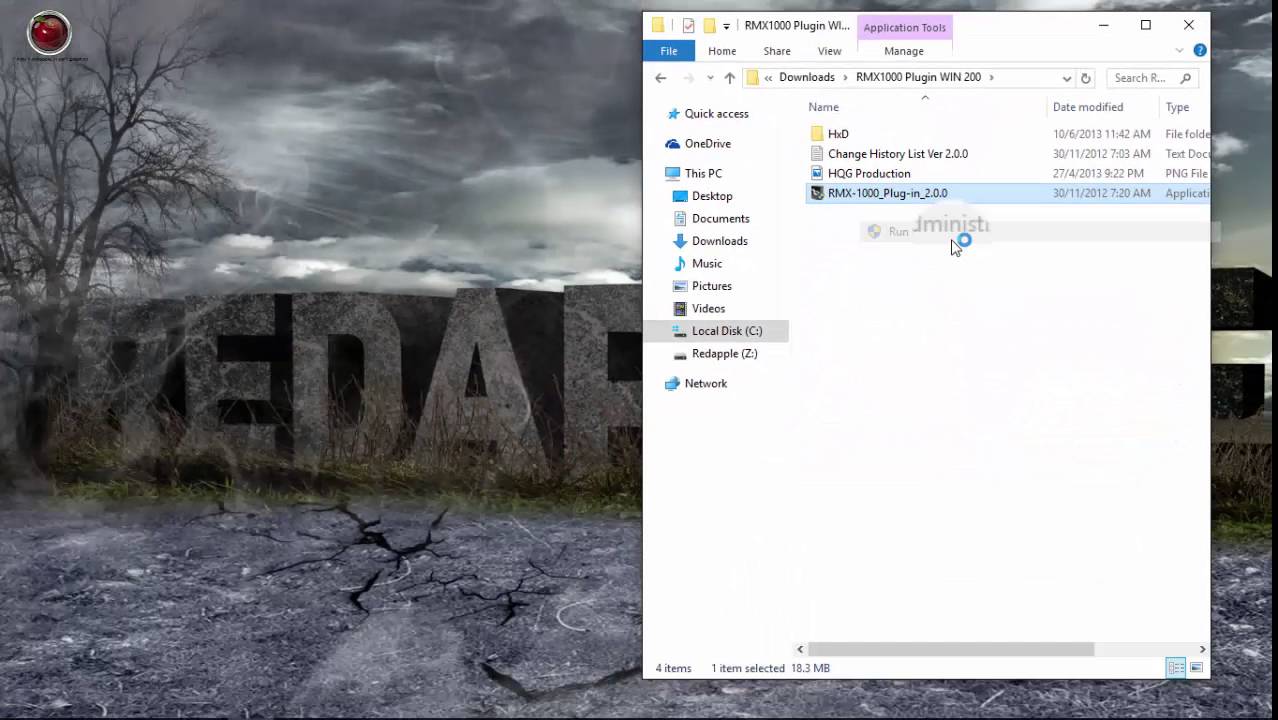Select Quick access in the navigation pane
The image size is (1278, 720).
[716, 114]
